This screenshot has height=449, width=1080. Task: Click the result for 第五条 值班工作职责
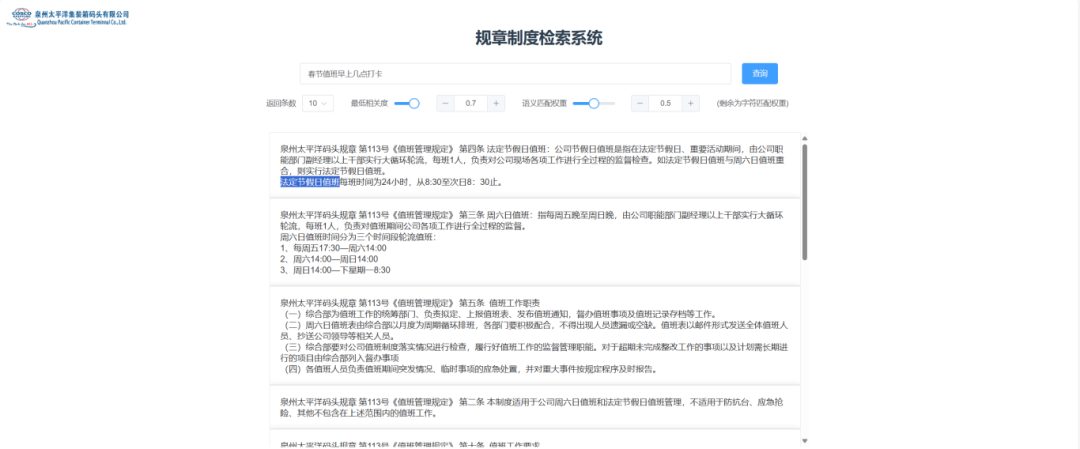tap(534, 335)
